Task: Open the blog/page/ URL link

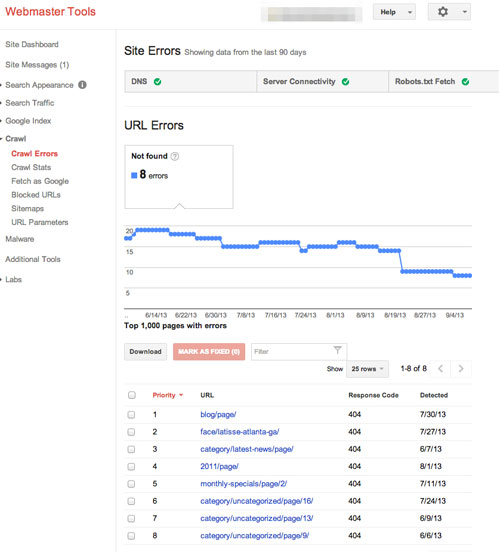Action: click(x=218, y=415)
